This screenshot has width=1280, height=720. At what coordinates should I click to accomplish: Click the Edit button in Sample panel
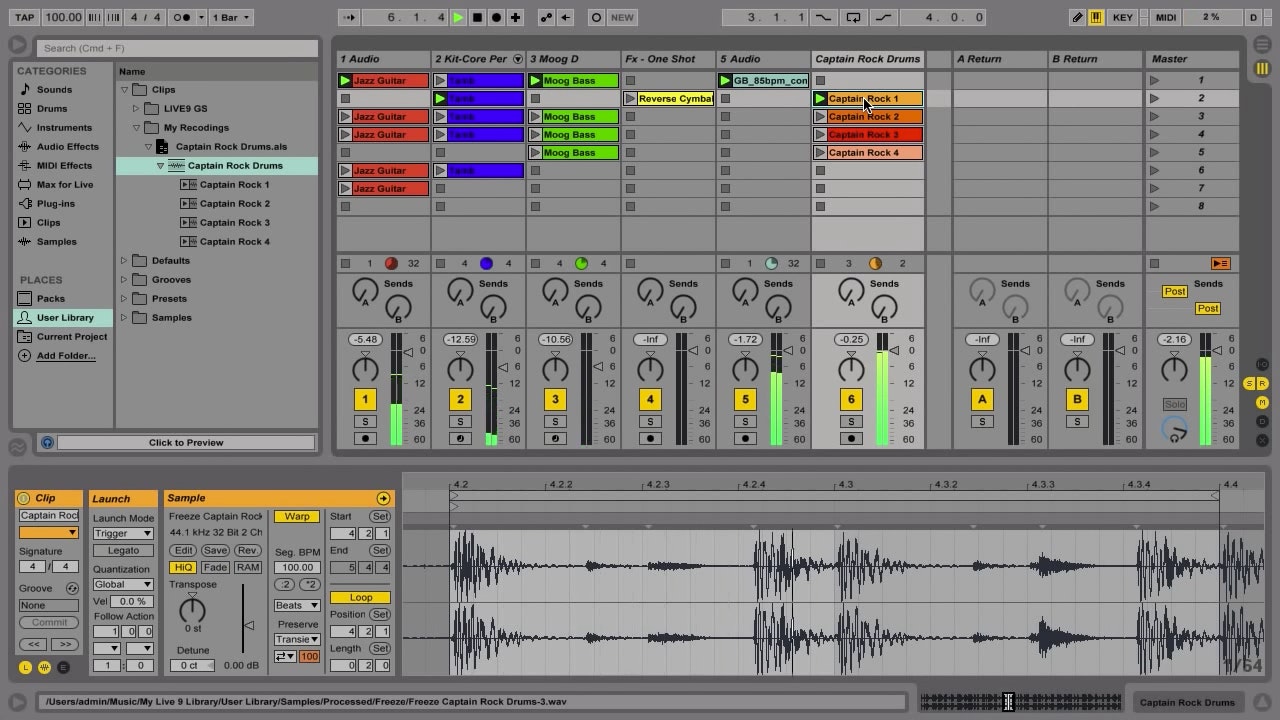coord(183,550)
